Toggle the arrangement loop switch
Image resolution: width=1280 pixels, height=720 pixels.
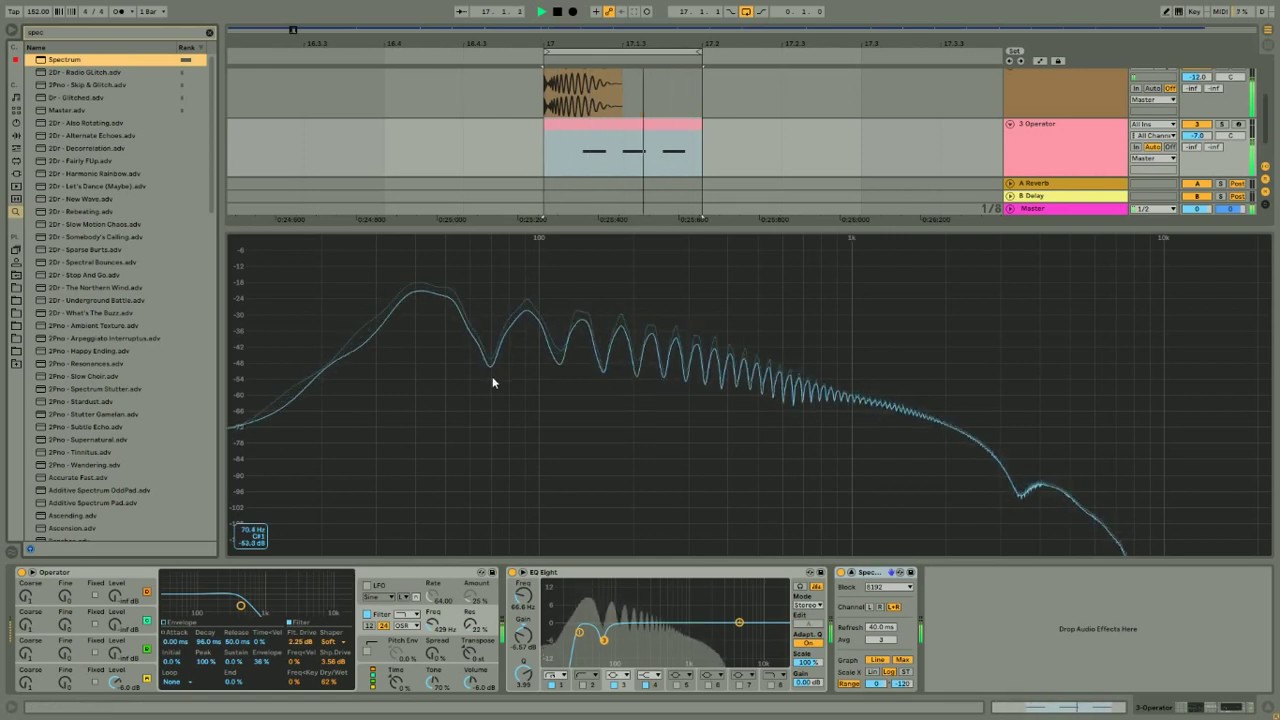745,12
